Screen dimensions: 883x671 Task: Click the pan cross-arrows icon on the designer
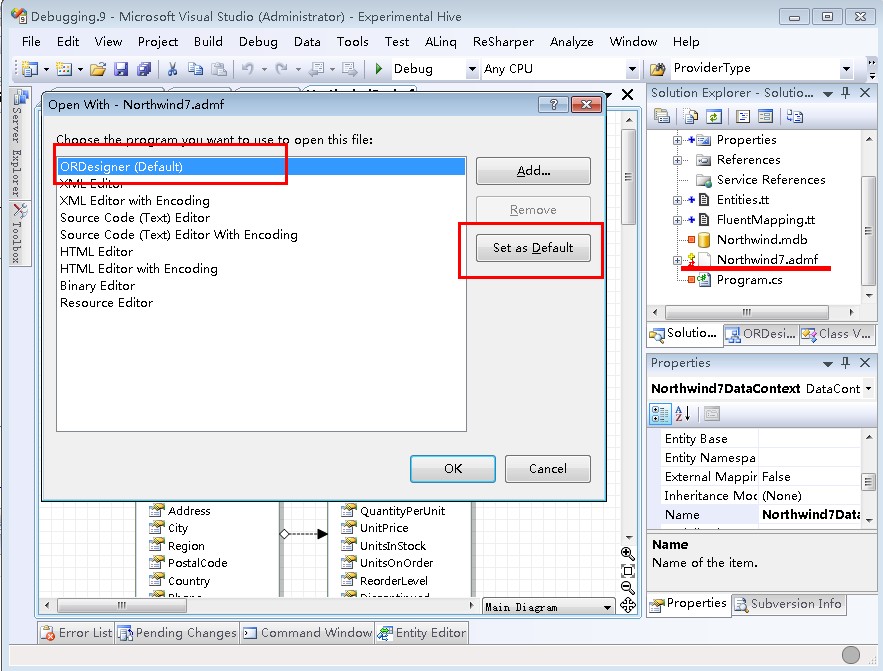[627, 606]
